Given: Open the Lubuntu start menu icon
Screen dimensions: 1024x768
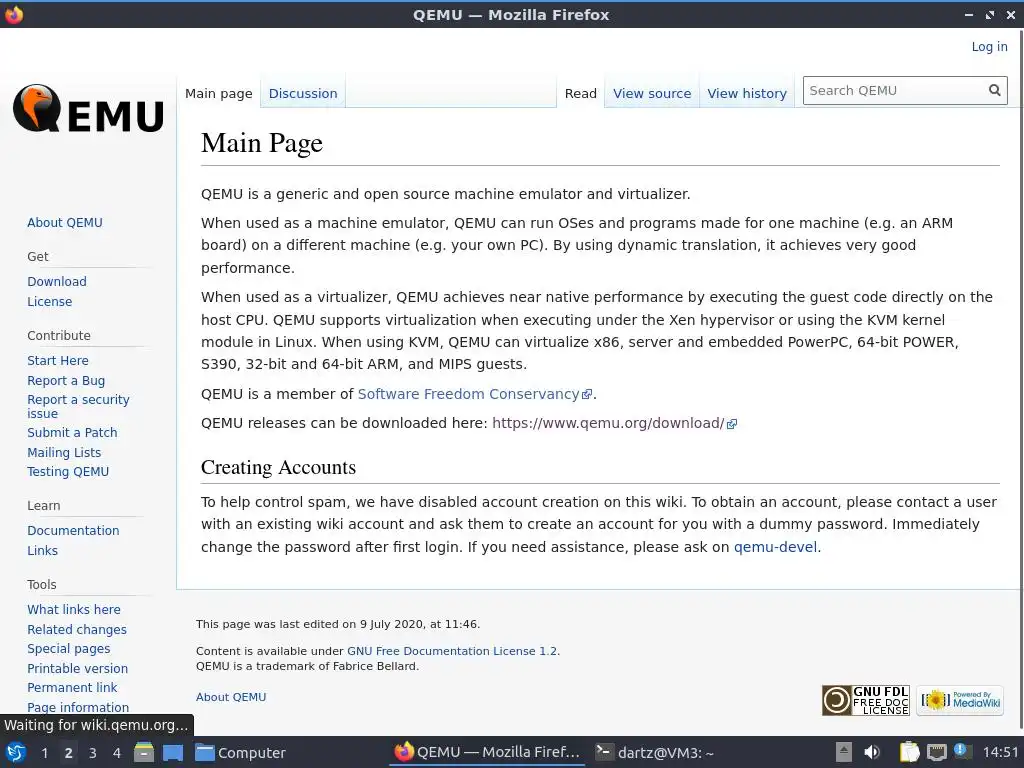Looking at the screenshot, I should pyautogui.click(x=16, y=752).
